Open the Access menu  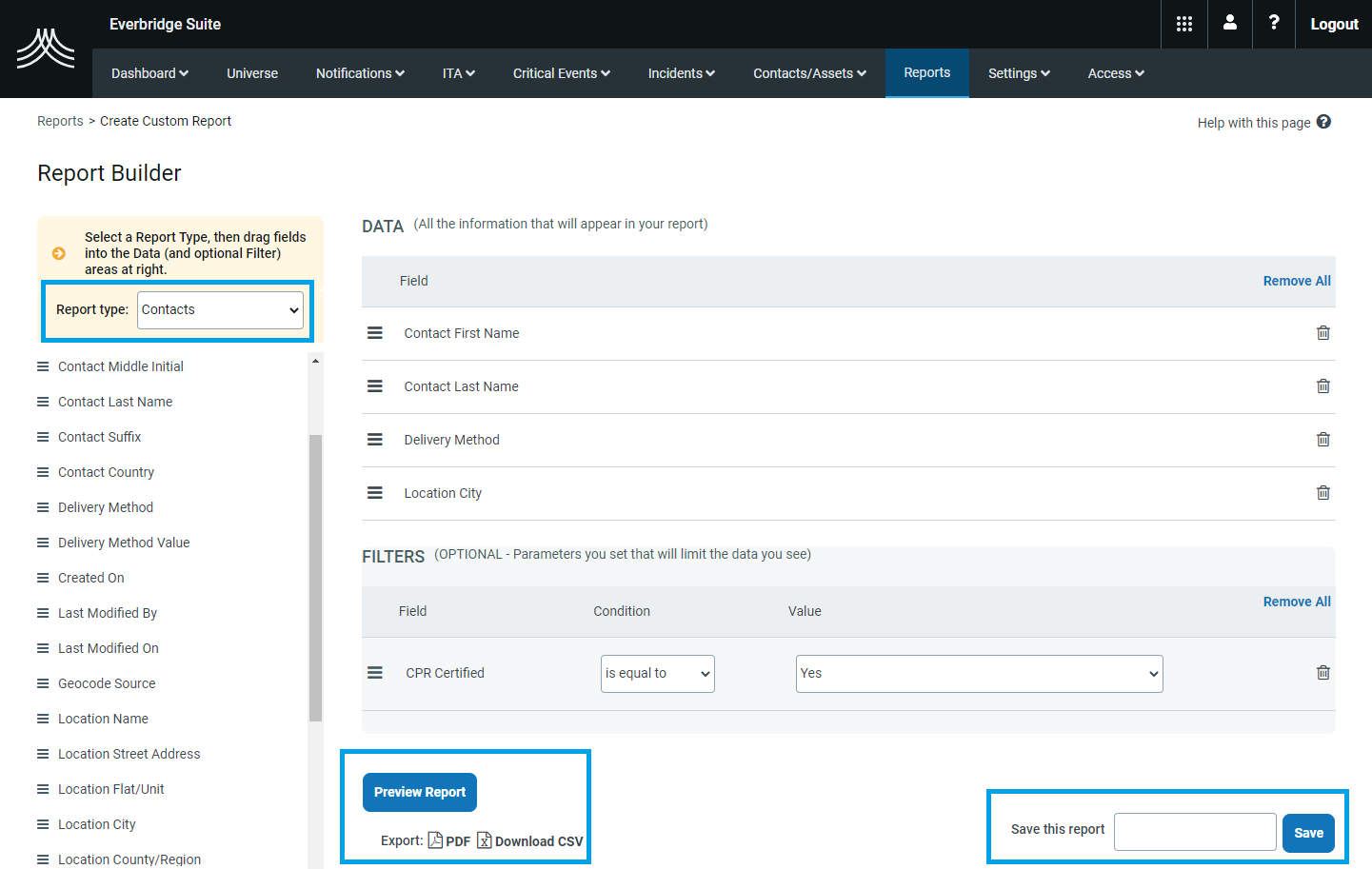pos(1116,73)
